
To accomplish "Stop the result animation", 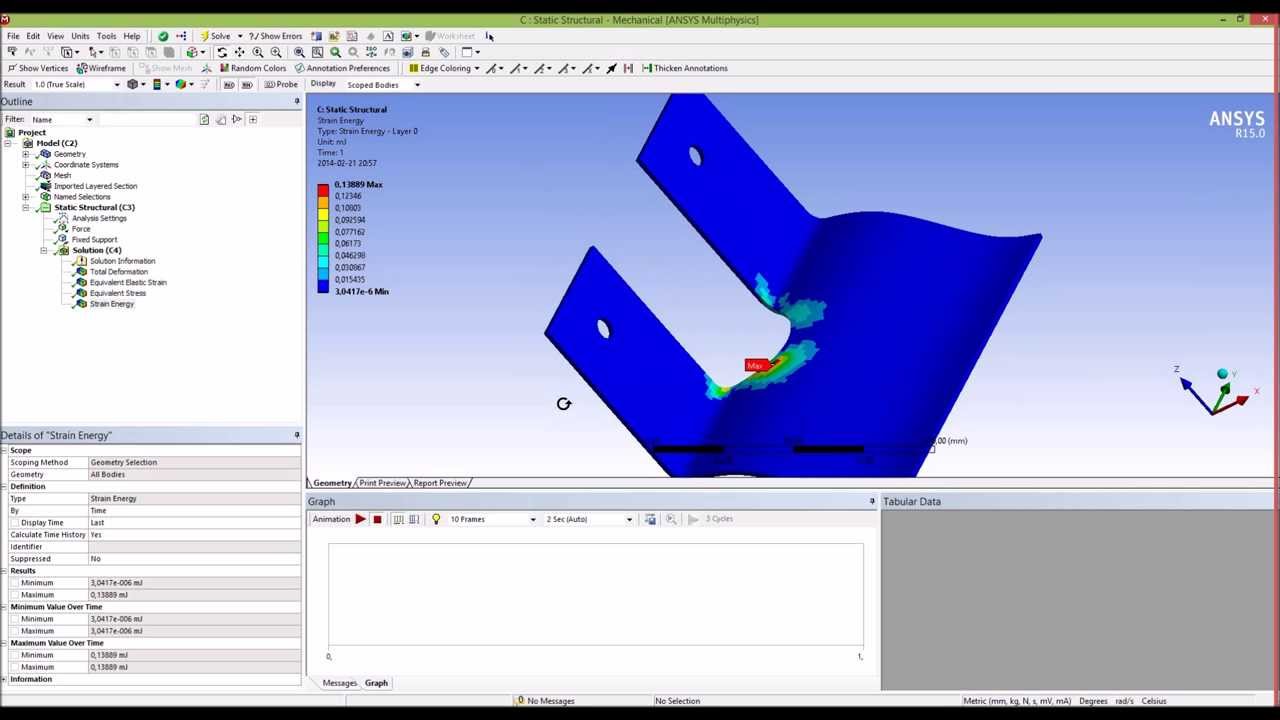I will point(377,519).
